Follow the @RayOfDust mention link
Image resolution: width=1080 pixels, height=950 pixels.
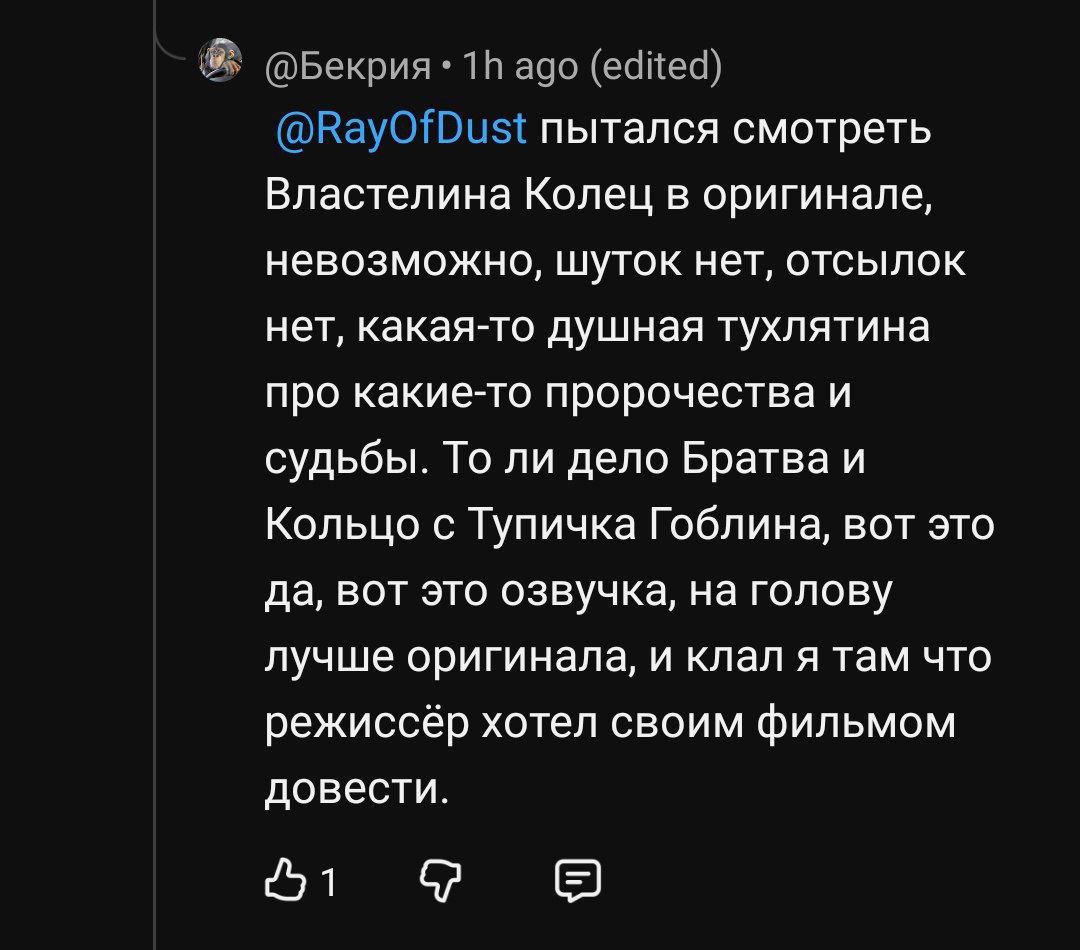pos(401,131)
